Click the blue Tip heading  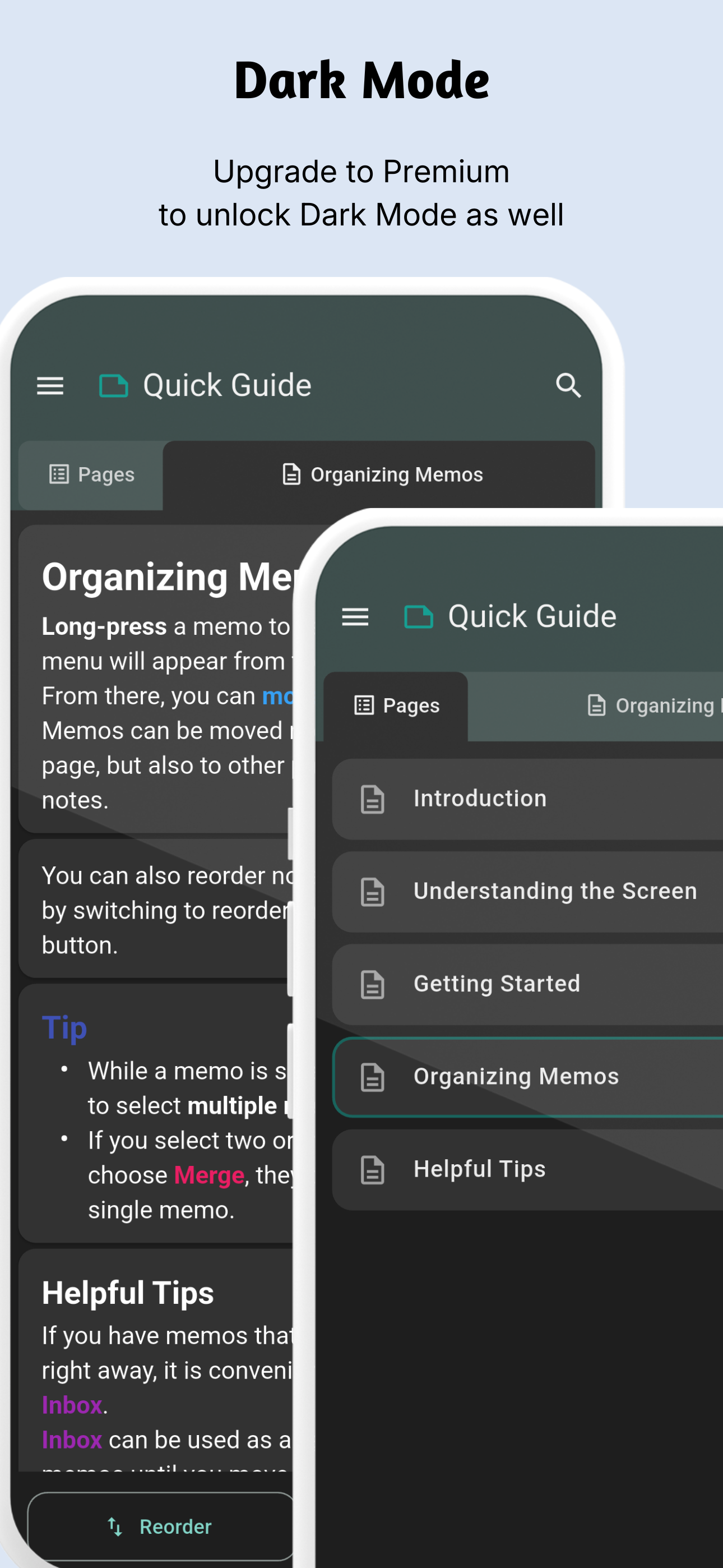pyautogui.click(x=64, y=1029)
